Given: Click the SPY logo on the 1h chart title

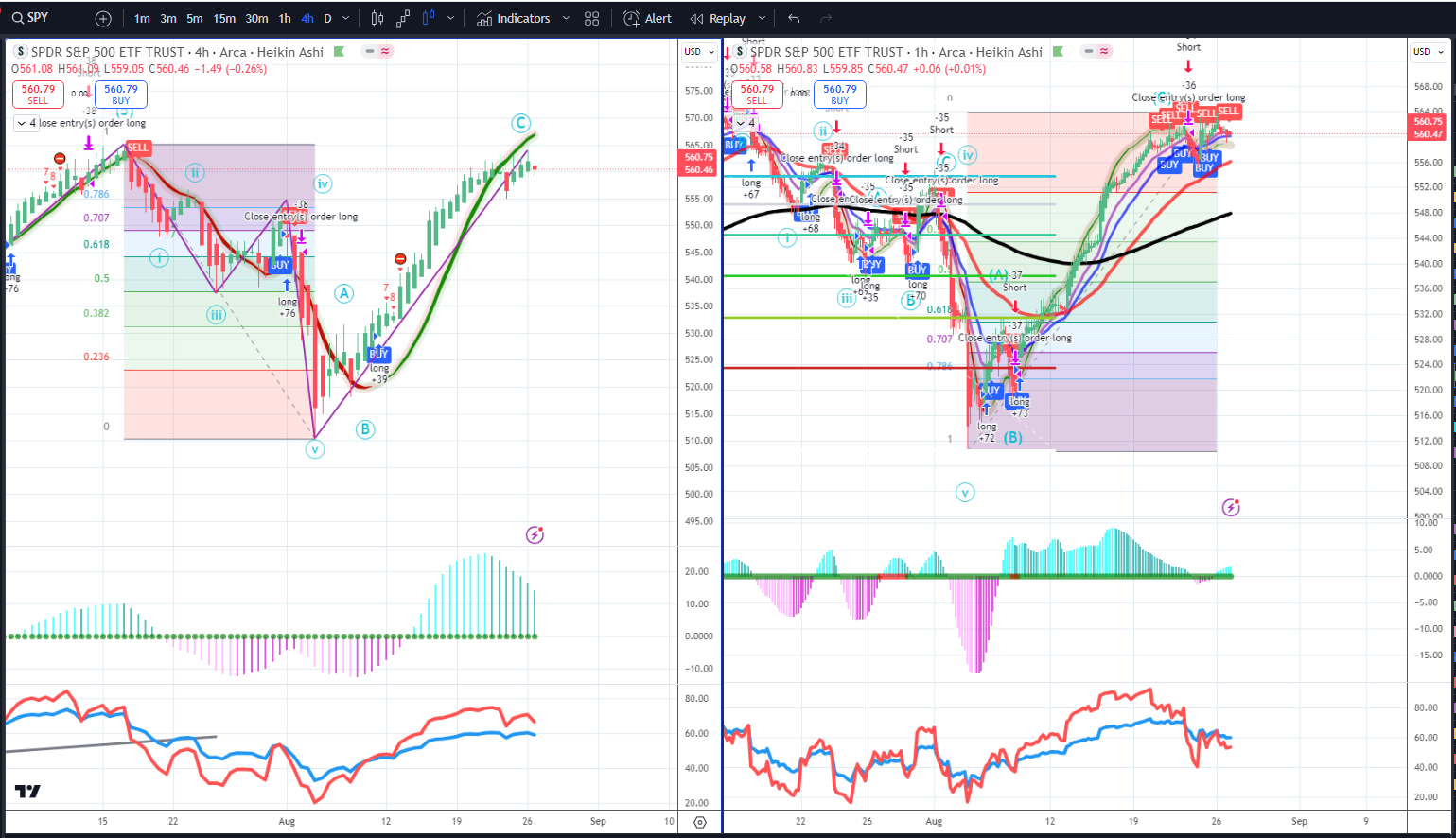Looking at the screenshot, I should (739, 52).
